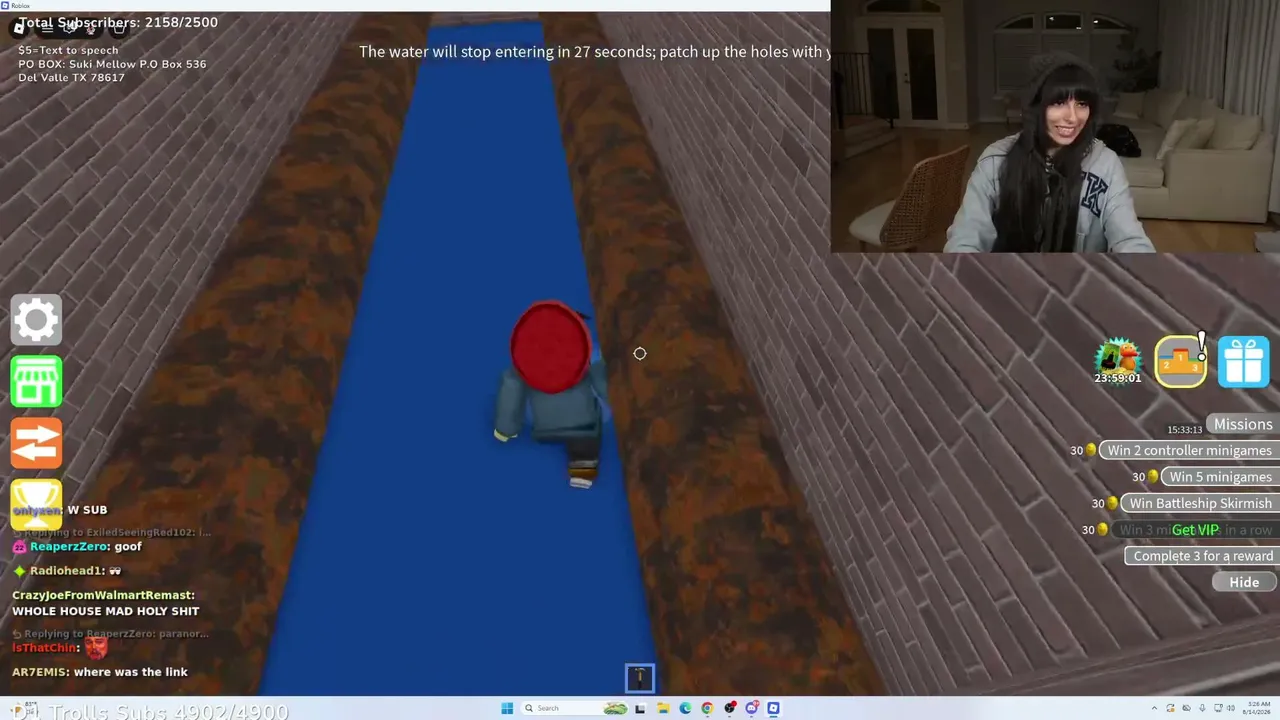The image size is (1280, 720).
Task: Click the mission timer 15:33:13
Action: tap(1185, 430)
